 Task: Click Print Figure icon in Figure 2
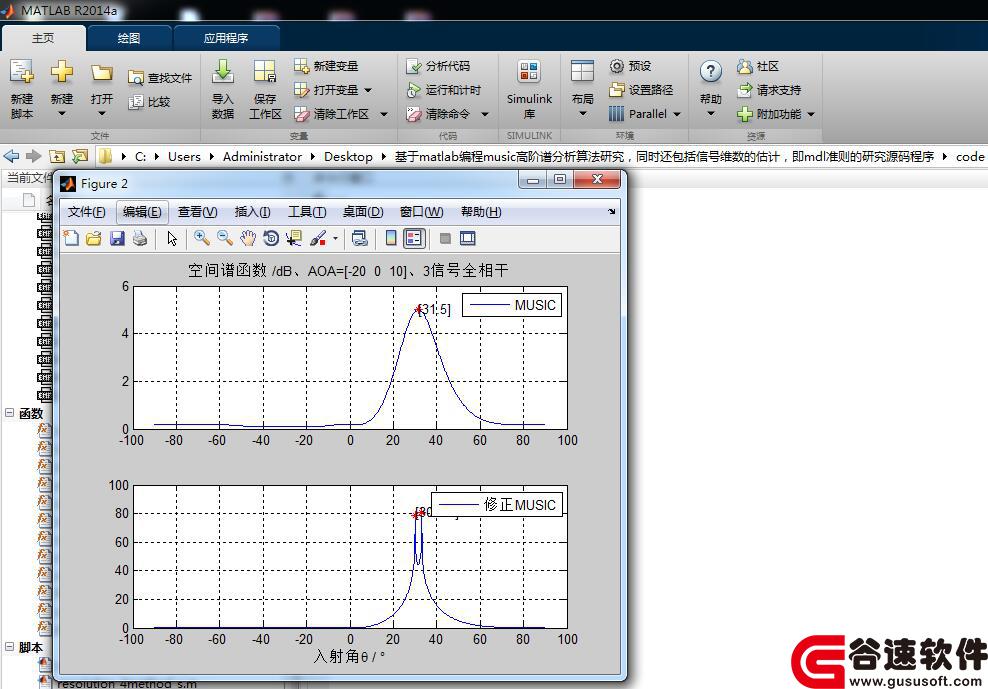140,238
